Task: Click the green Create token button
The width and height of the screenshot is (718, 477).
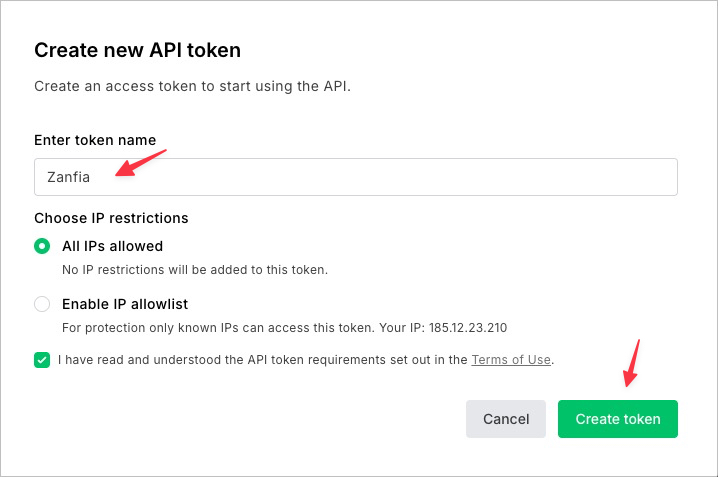Action: click(x=617, y=419)
